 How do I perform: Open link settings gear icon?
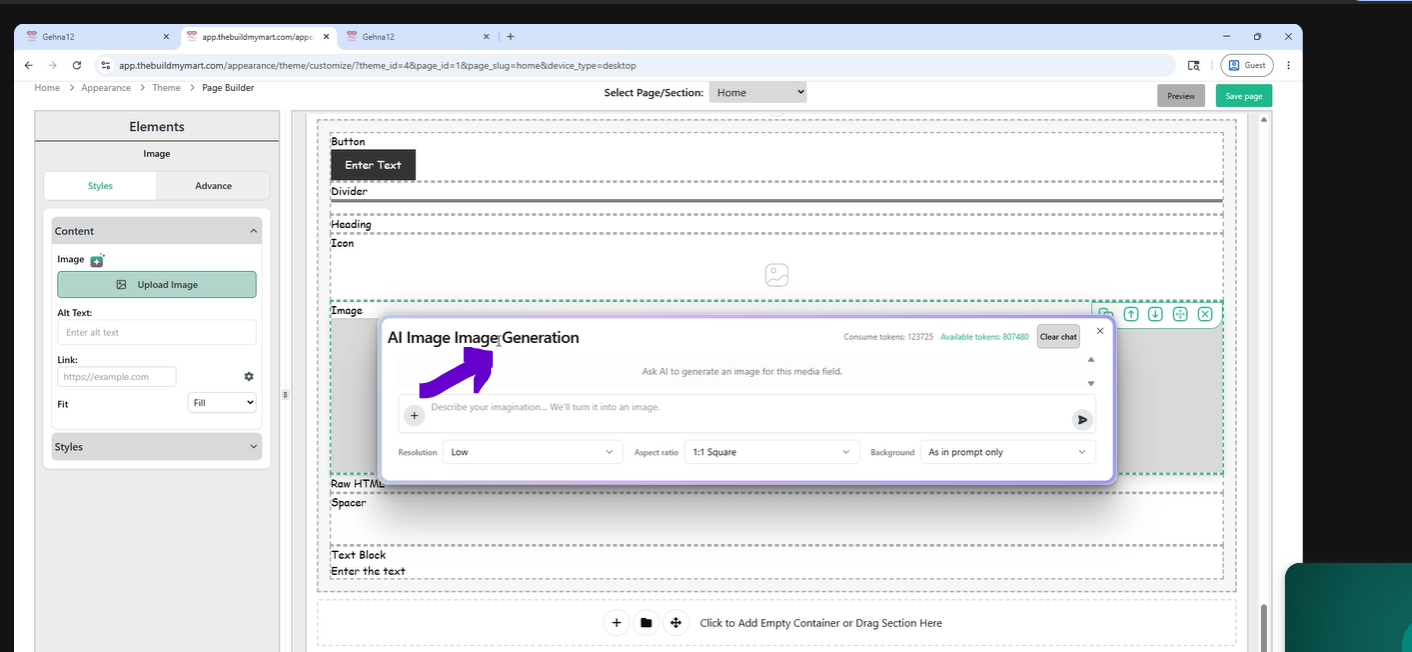point(249,376)
